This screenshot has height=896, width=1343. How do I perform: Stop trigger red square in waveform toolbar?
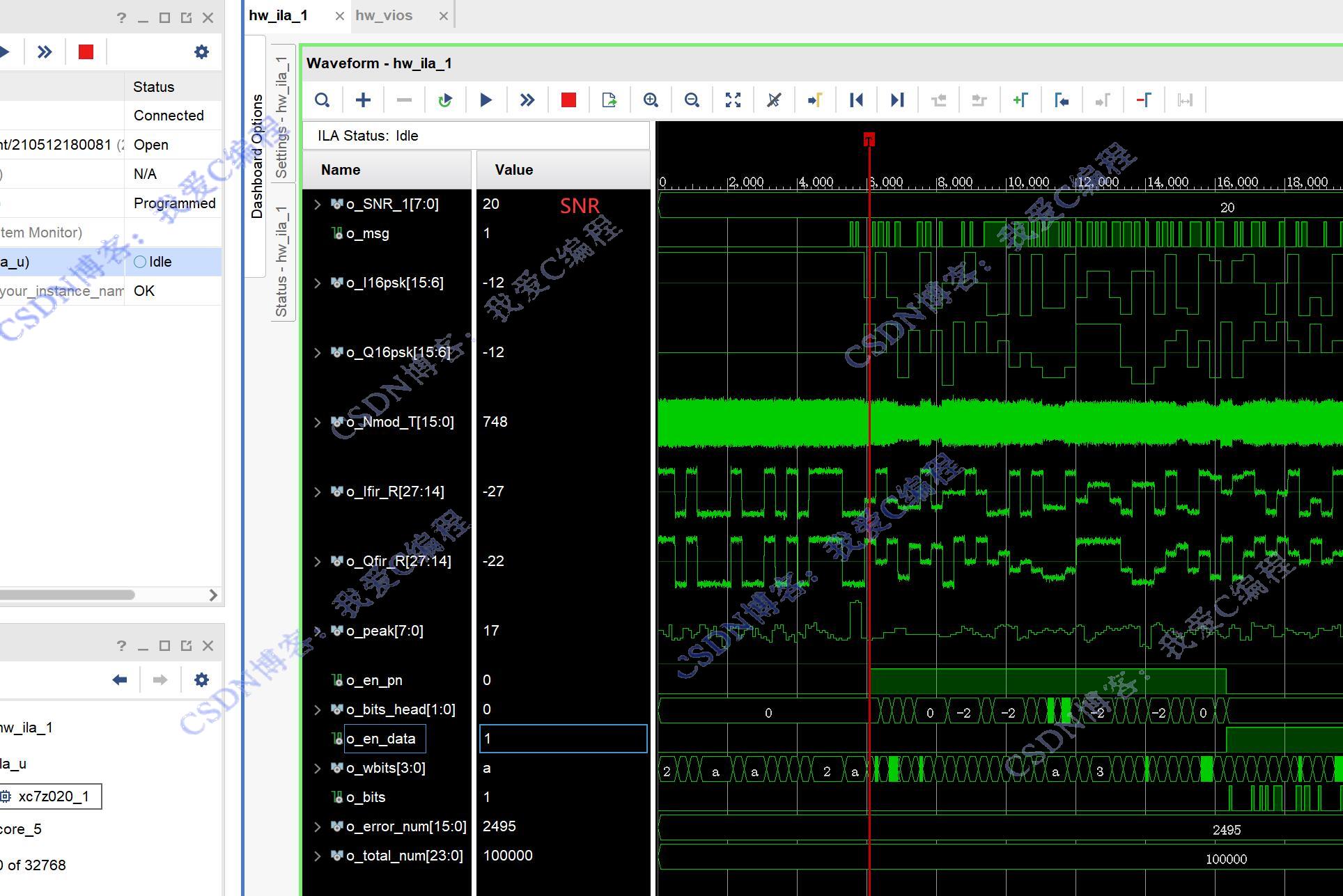pos(568,100)
